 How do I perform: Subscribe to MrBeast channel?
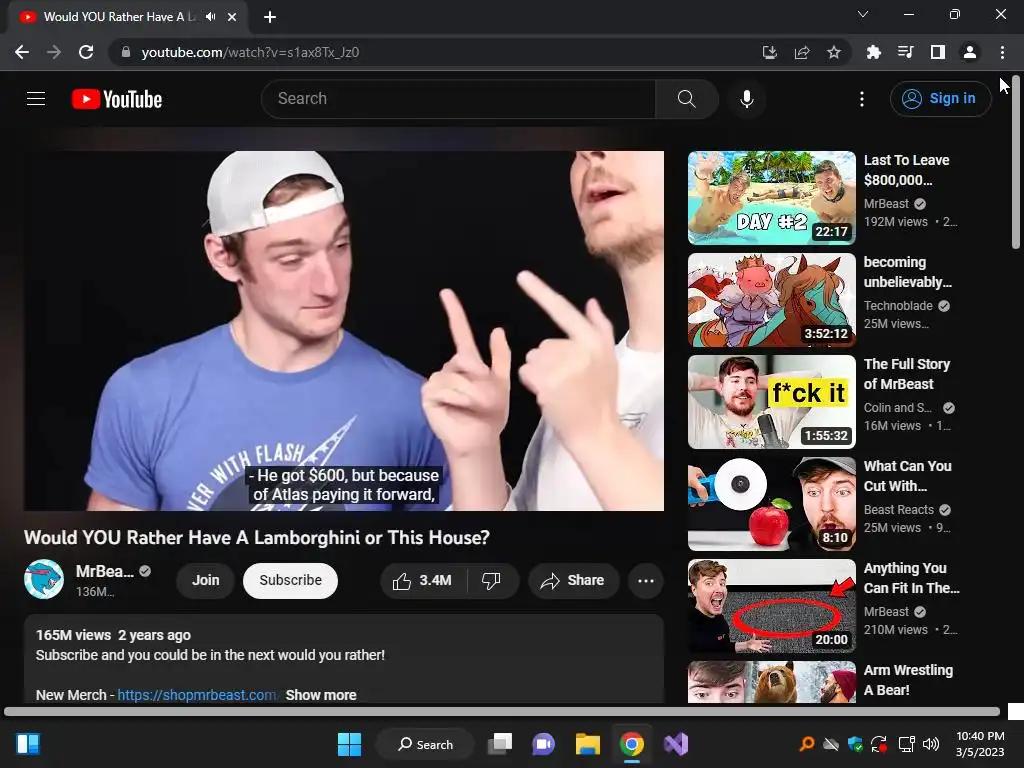291,581
